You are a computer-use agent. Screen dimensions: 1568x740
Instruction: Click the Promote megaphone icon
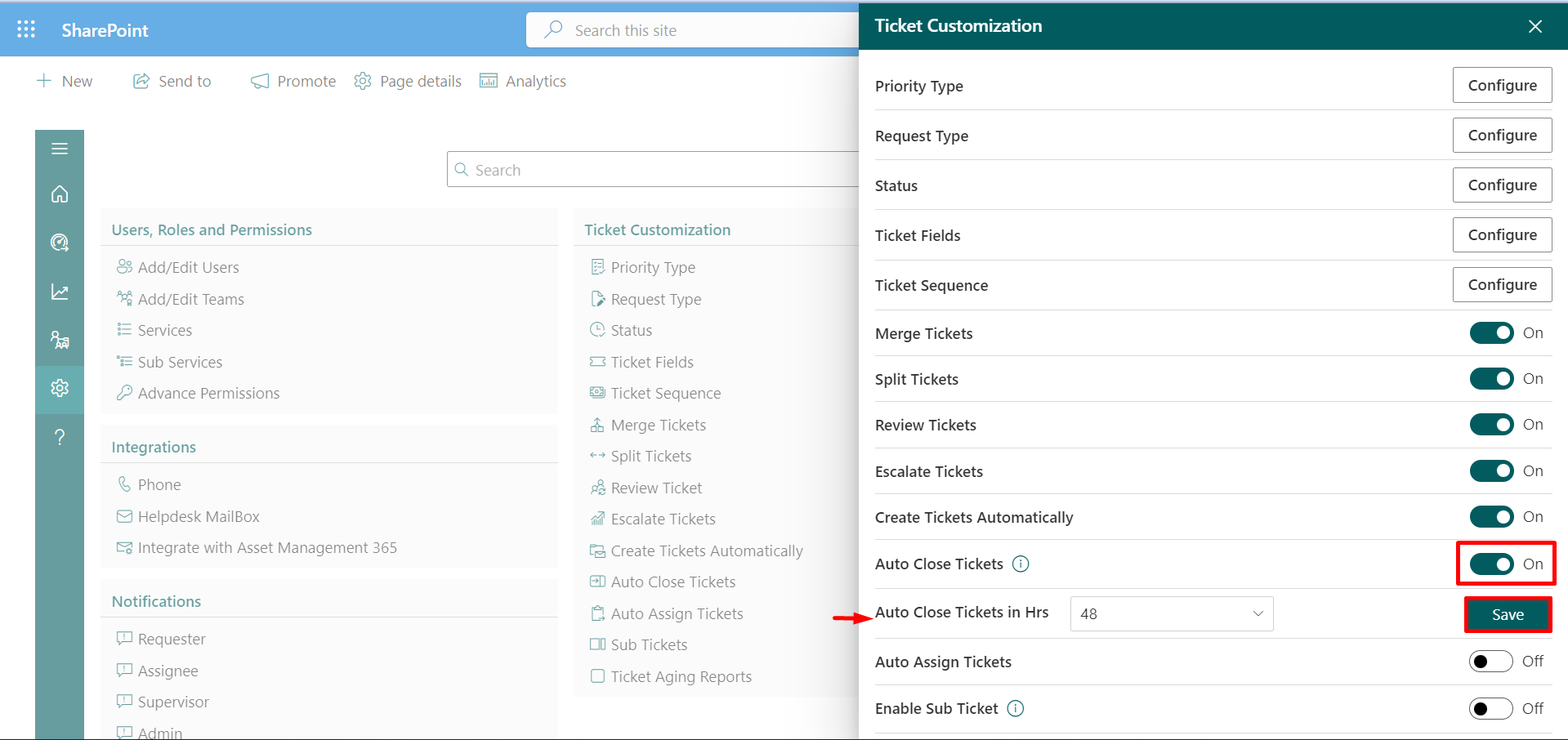coord(260,81)
